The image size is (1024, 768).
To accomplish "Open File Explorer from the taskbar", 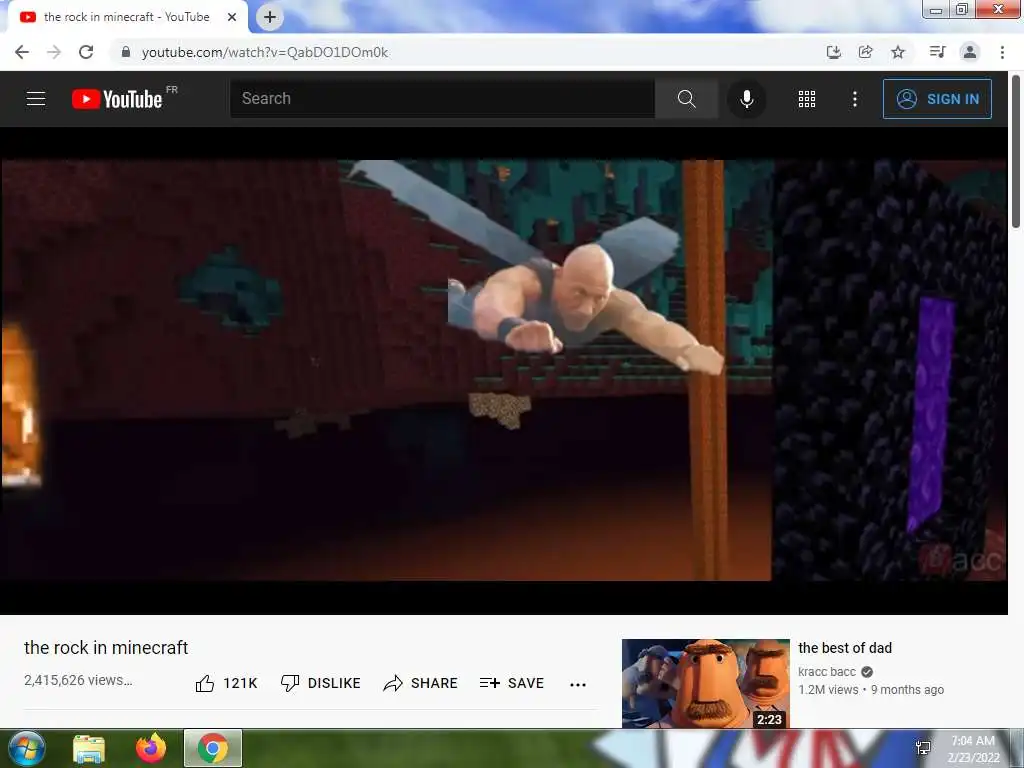I will (x=89, y=748).
